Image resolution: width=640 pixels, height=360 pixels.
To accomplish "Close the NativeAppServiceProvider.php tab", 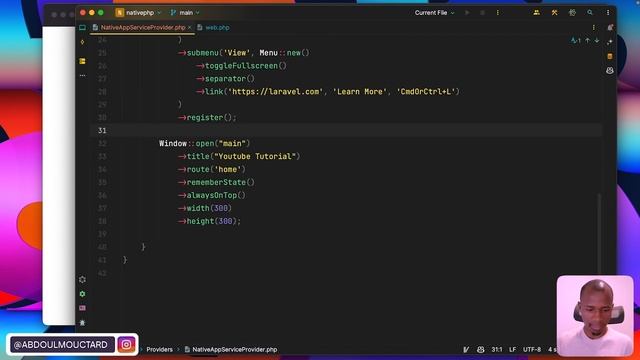I will pos(190,28).
